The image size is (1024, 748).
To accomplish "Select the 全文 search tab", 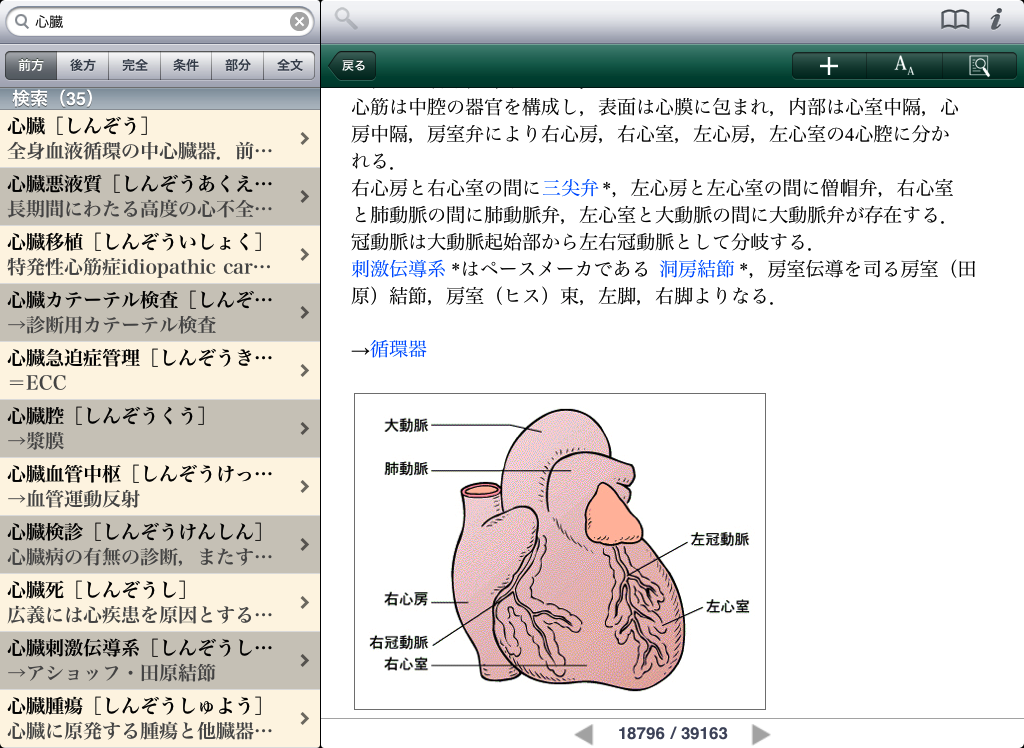I will (290, 65).
